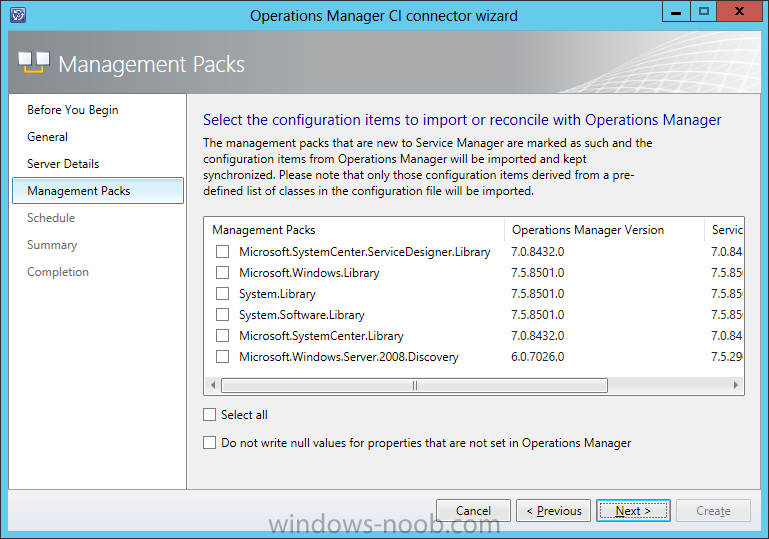Image resolution: width=769 pixels, height=539 pixels.
Task: Check System.Software.Library checkbox
Action: pos(222,314)
